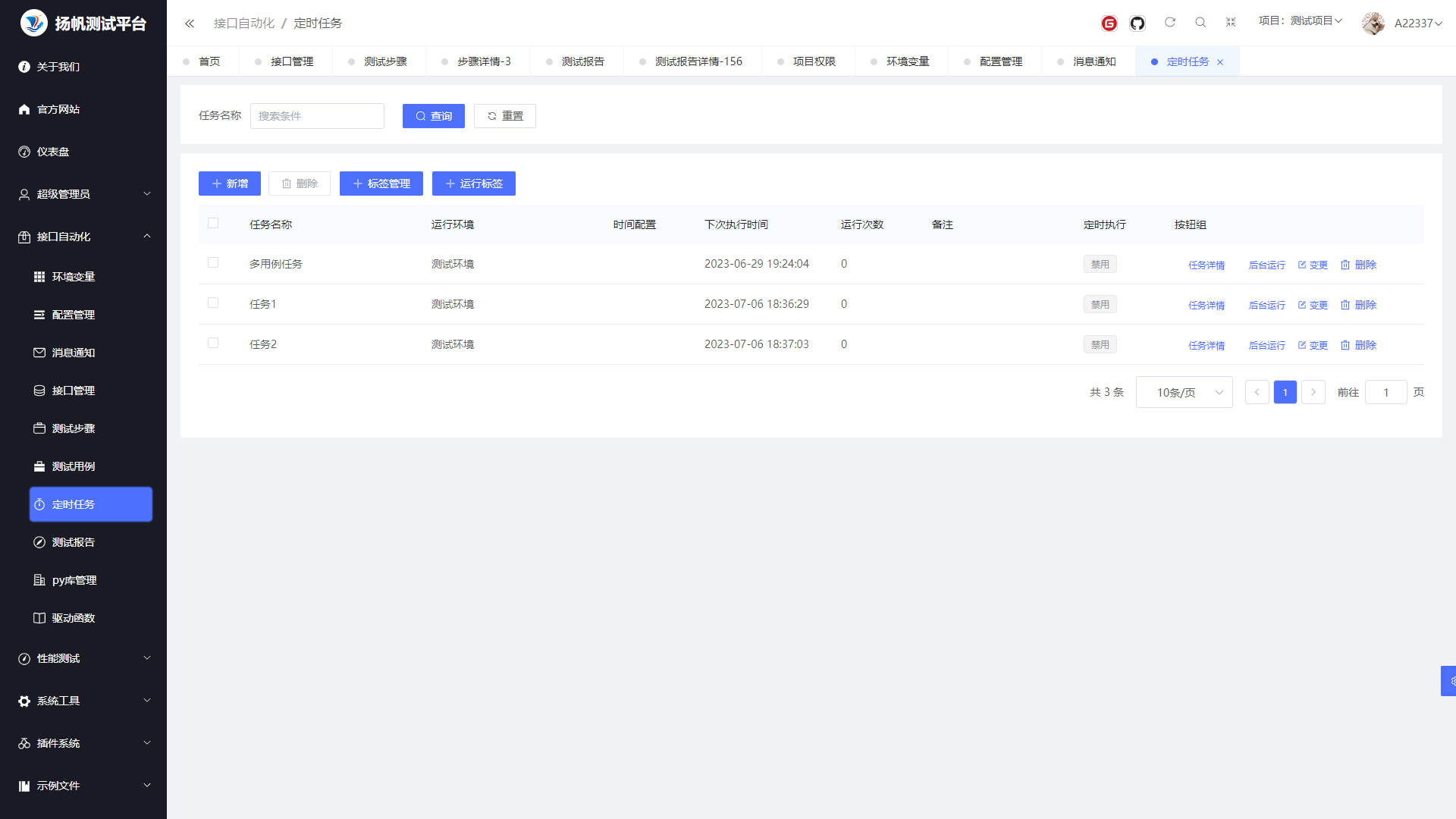
Task: Open the 10条/页 page size dropdown
Action: click(x=1184, y=392)
